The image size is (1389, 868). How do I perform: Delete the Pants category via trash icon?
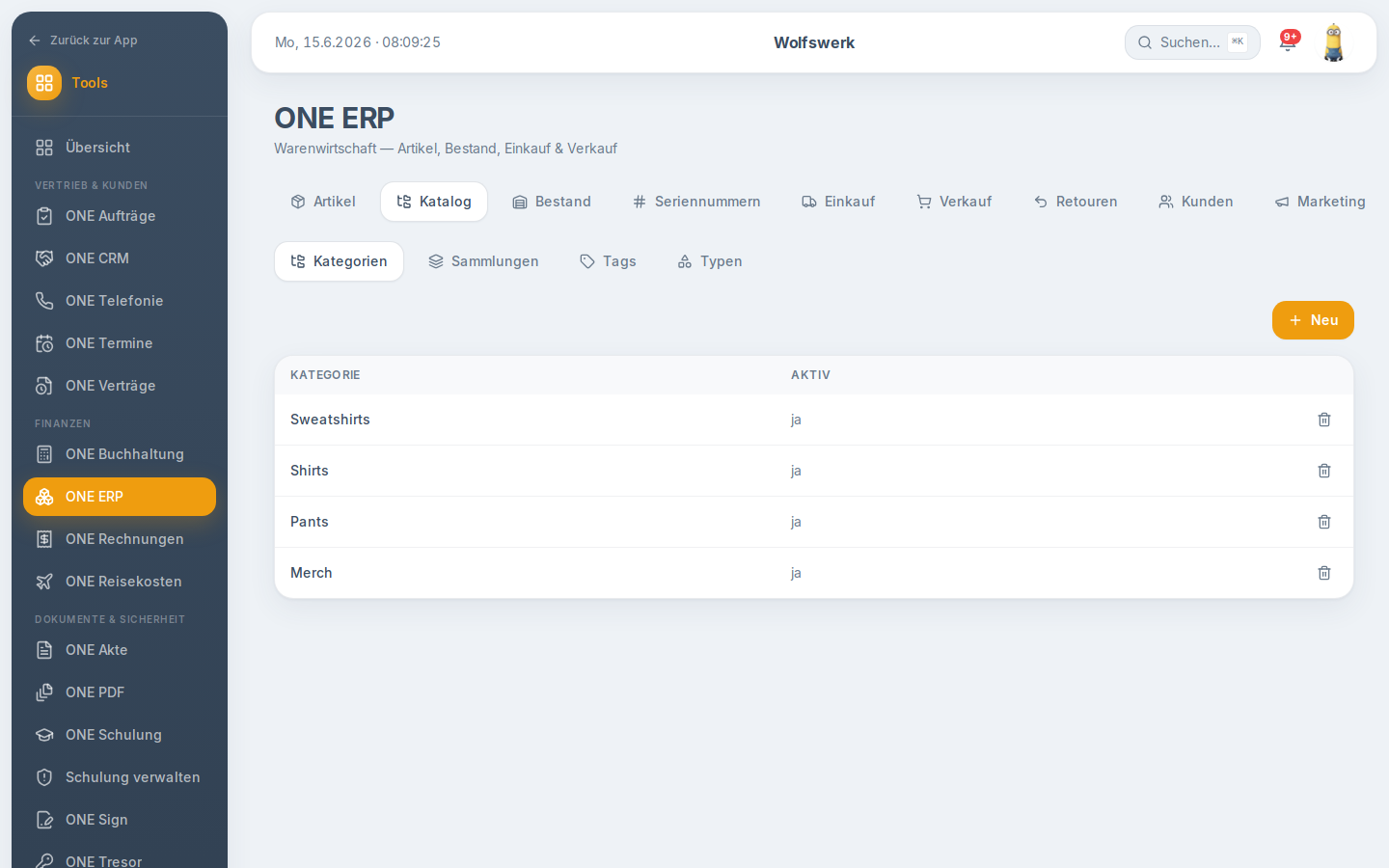click(1324, 522)
